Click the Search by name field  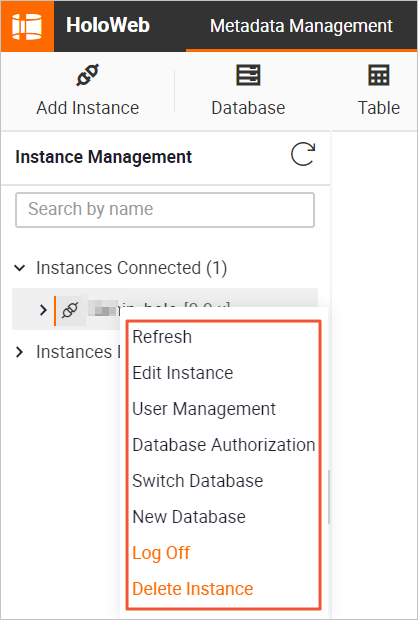(165, 210)
